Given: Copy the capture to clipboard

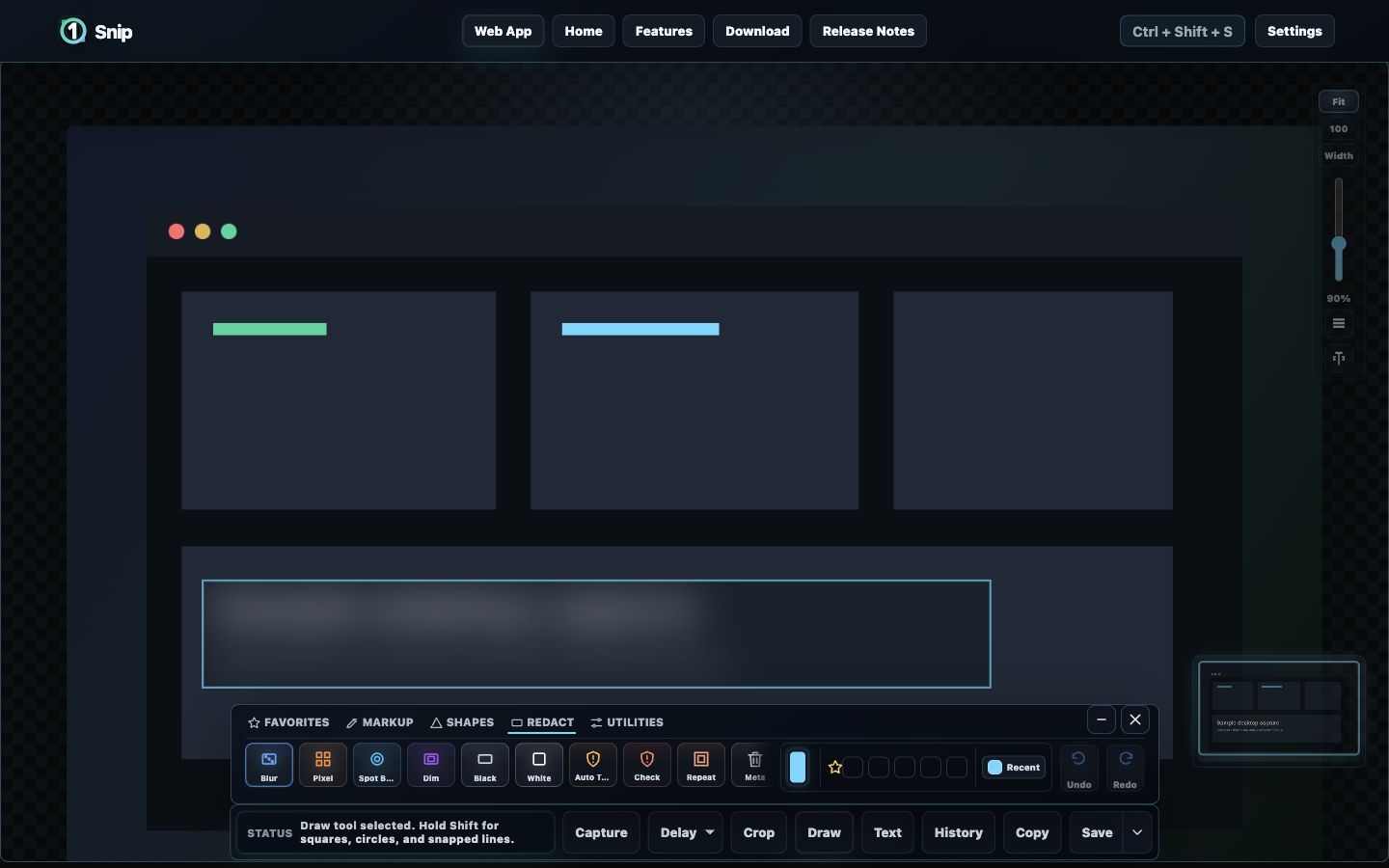Looking at the screenshot, I should (1032, 832).
